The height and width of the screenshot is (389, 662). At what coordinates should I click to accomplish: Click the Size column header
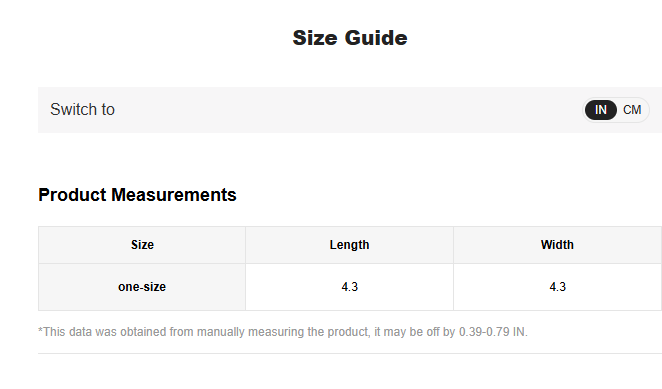(142, 245)
